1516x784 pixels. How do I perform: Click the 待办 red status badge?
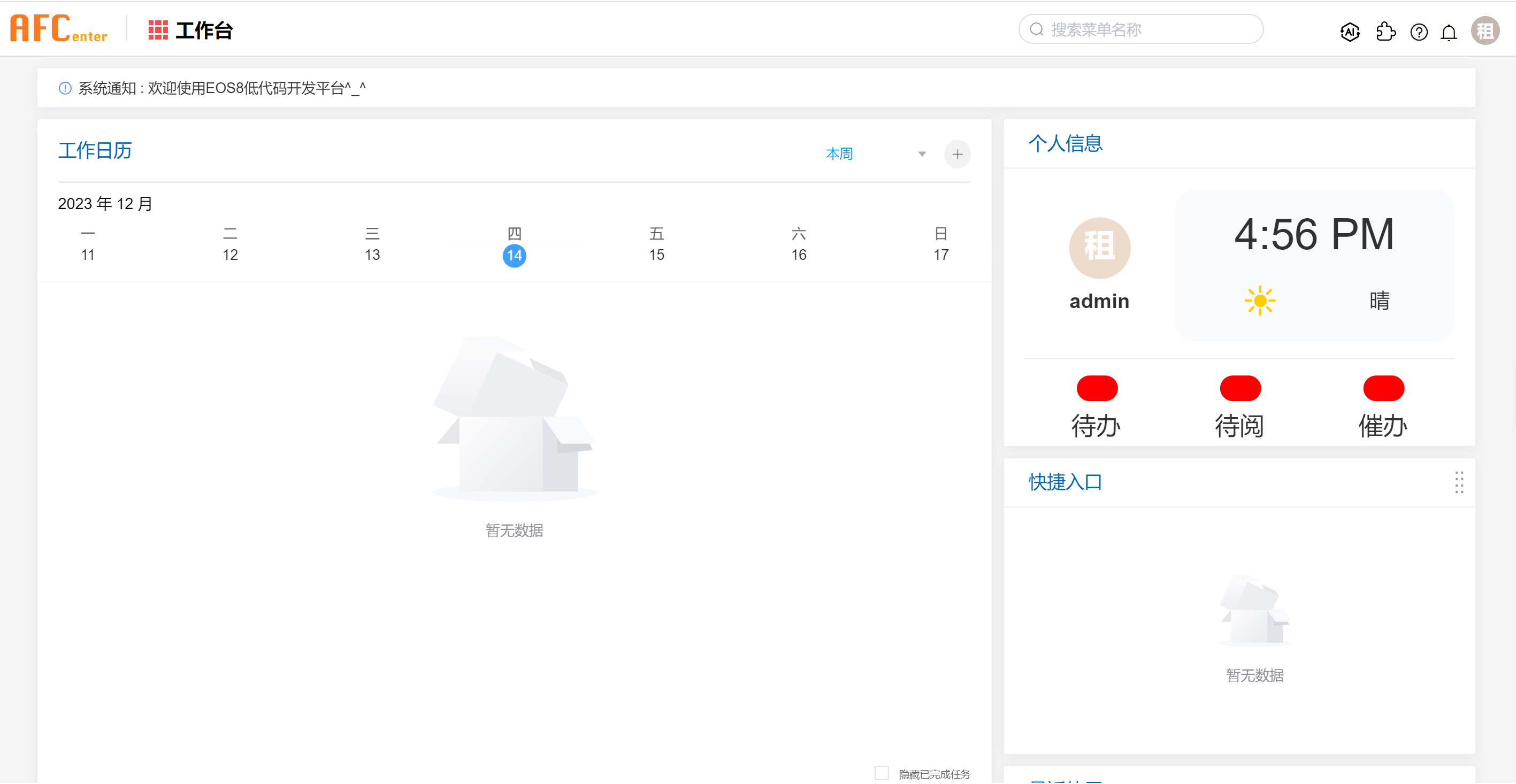(1097, 388)
